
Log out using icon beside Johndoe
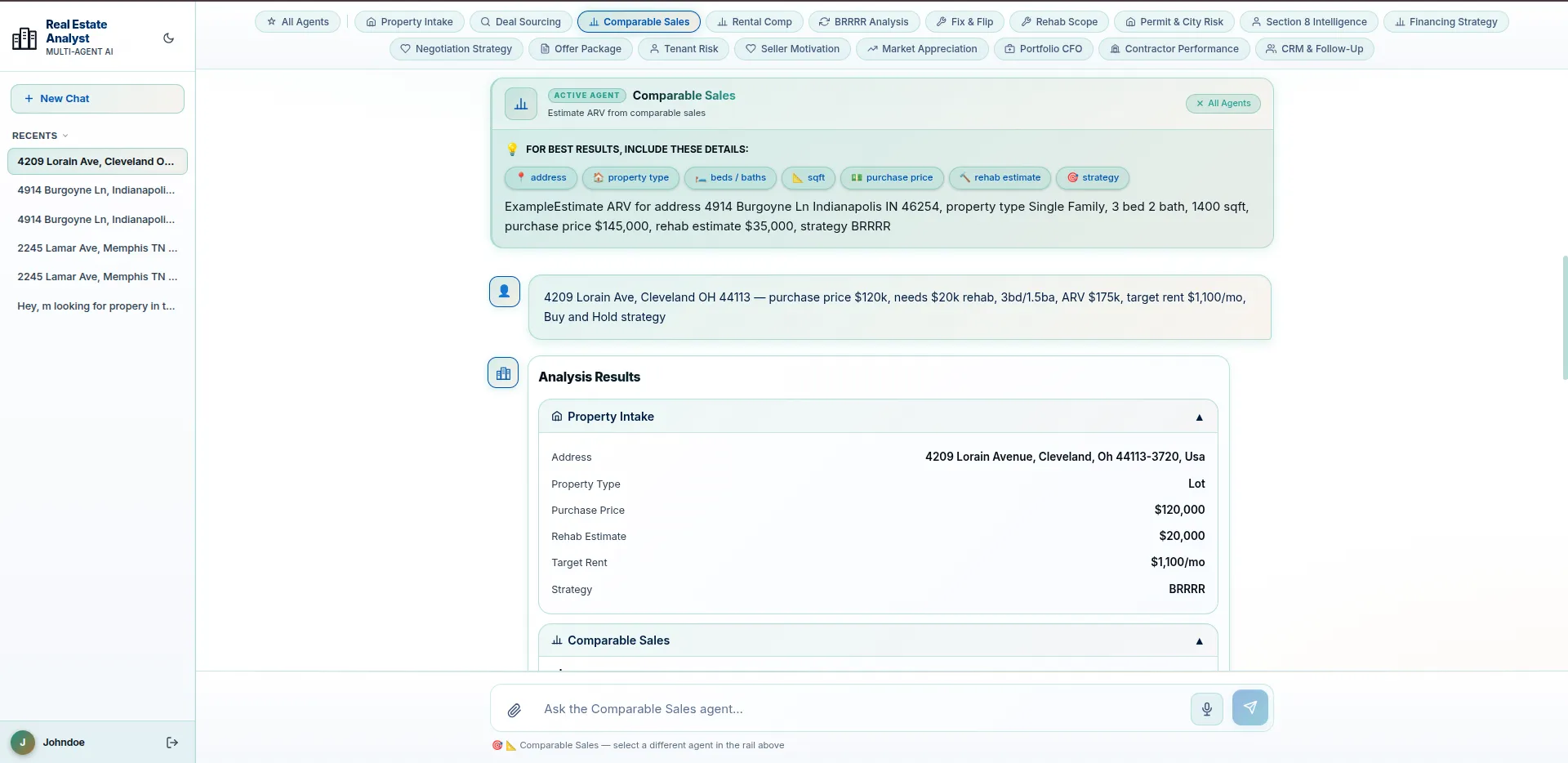coord(171,743)
